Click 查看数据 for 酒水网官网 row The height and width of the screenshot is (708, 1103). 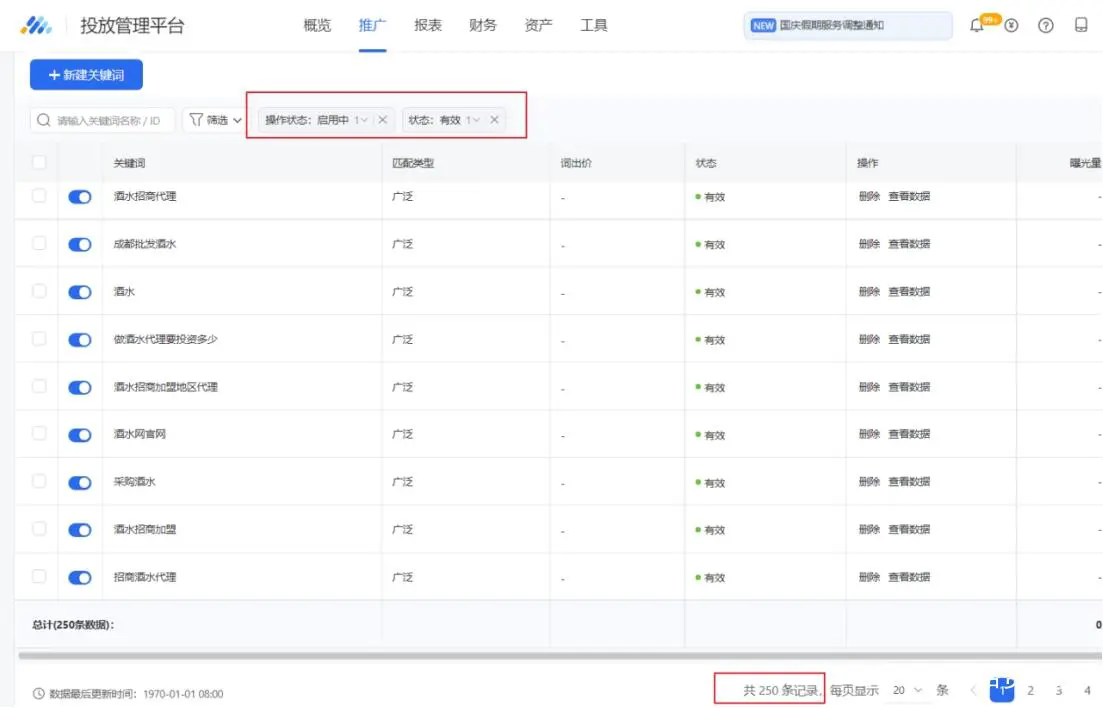click(909, 434)
